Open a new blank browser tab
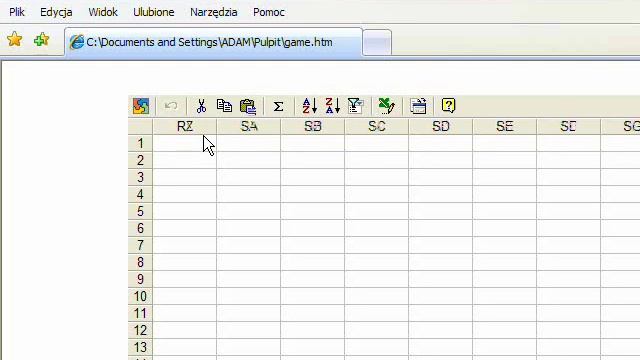The height and width of the screenshot is (360, 640). (377, 43)
